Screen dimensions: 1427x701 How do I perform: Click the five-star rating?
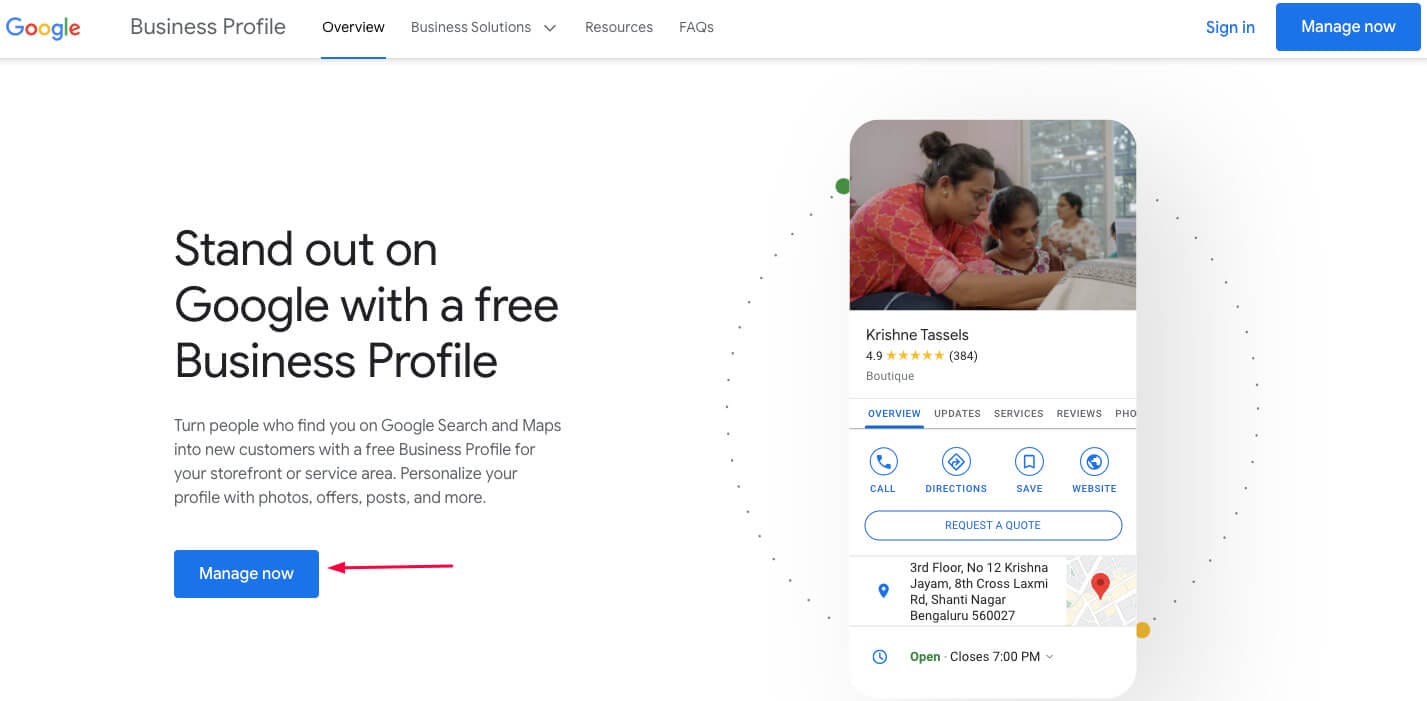pos(915,356)
